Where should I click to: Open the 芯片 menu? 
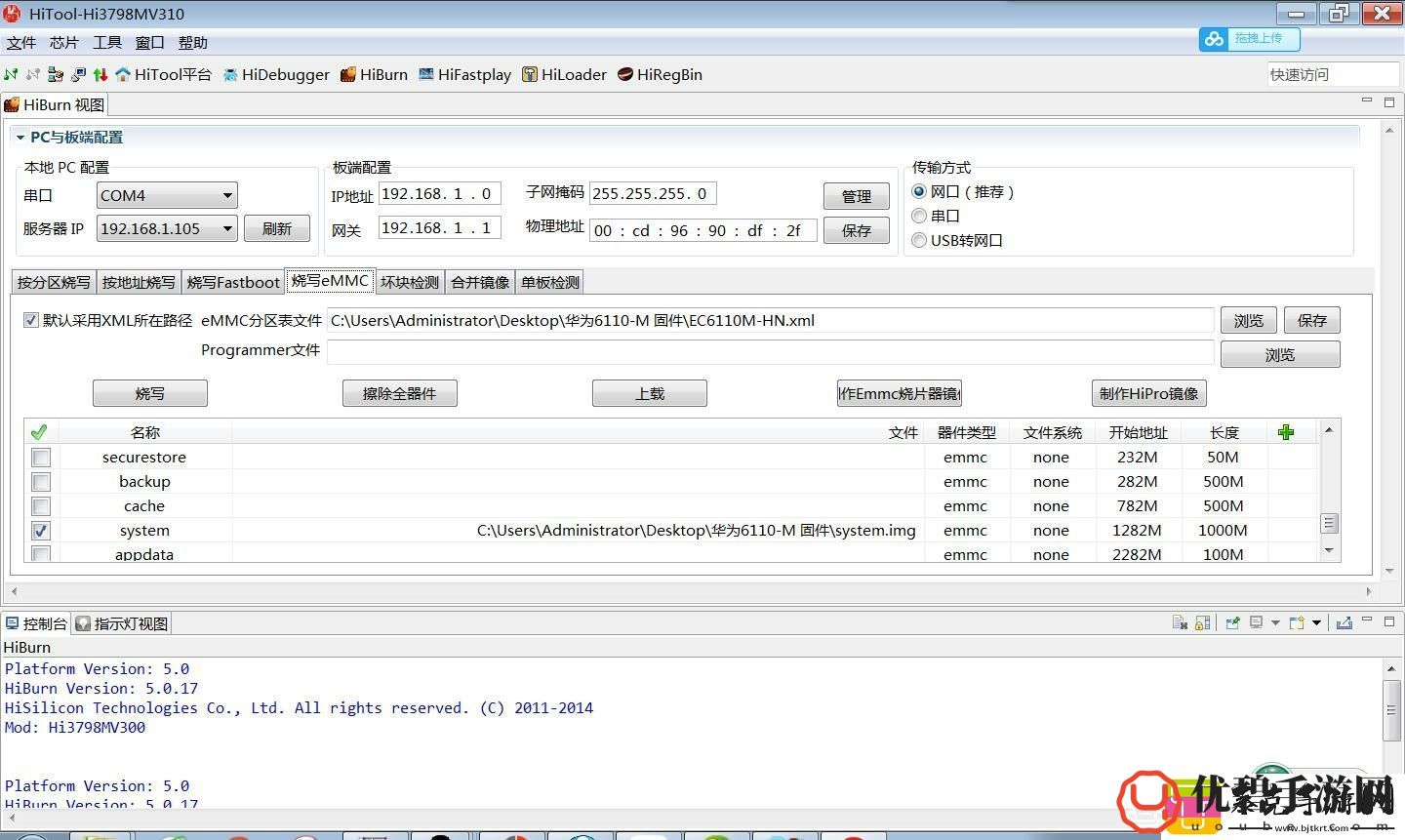point(63,43)
